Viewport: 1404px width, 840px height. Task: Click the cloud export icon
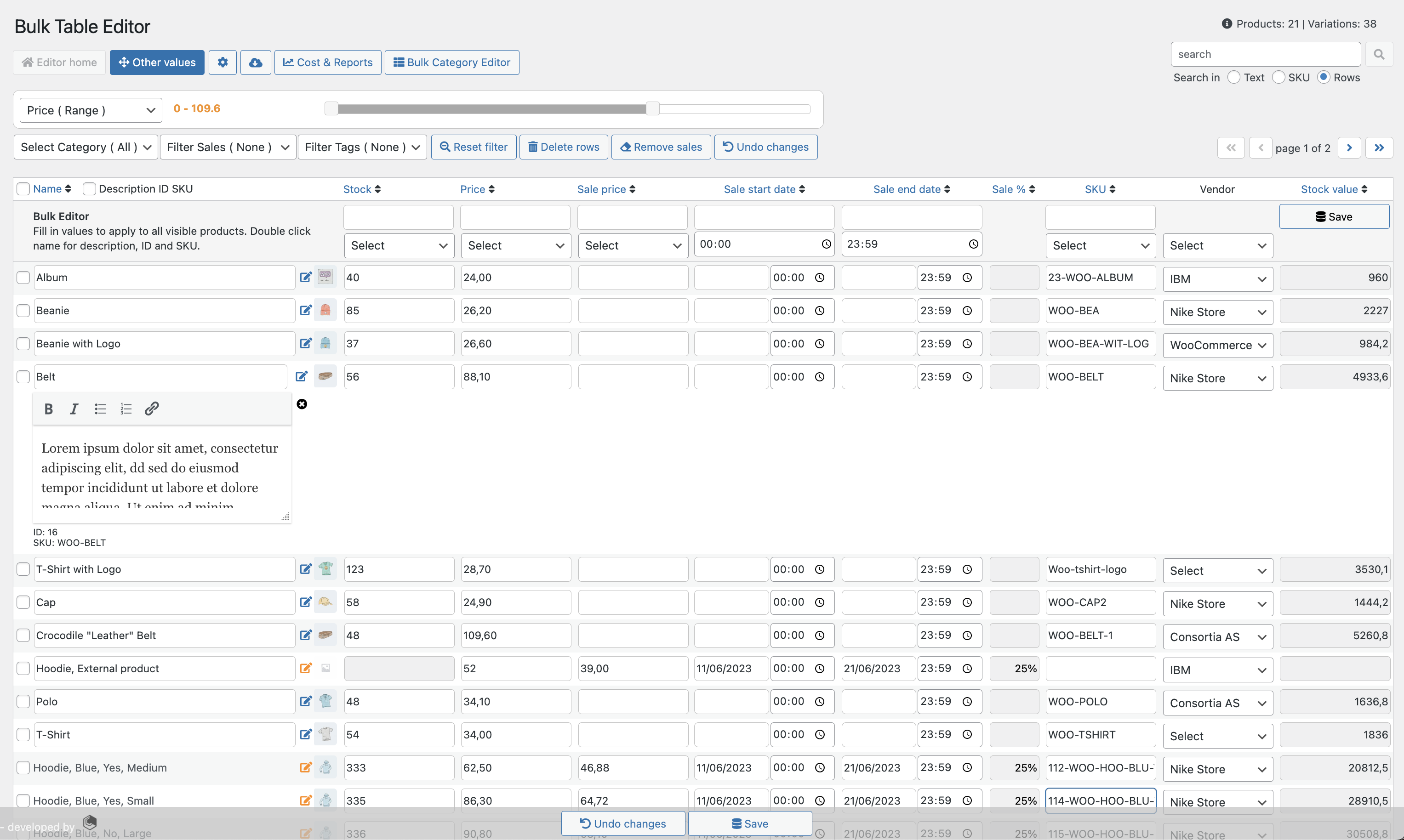click(x=255, y=62)
